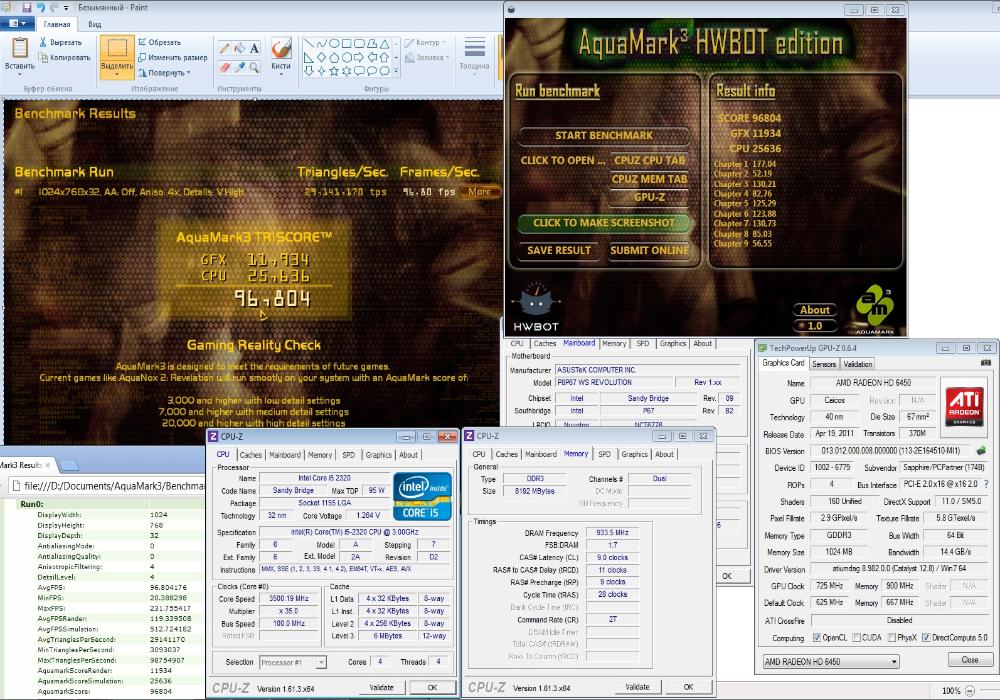Click START BENCHMARK in AquaMark
Image resolution: width=1000 pixels, height=700 pixels.
(x=604, y=135)
